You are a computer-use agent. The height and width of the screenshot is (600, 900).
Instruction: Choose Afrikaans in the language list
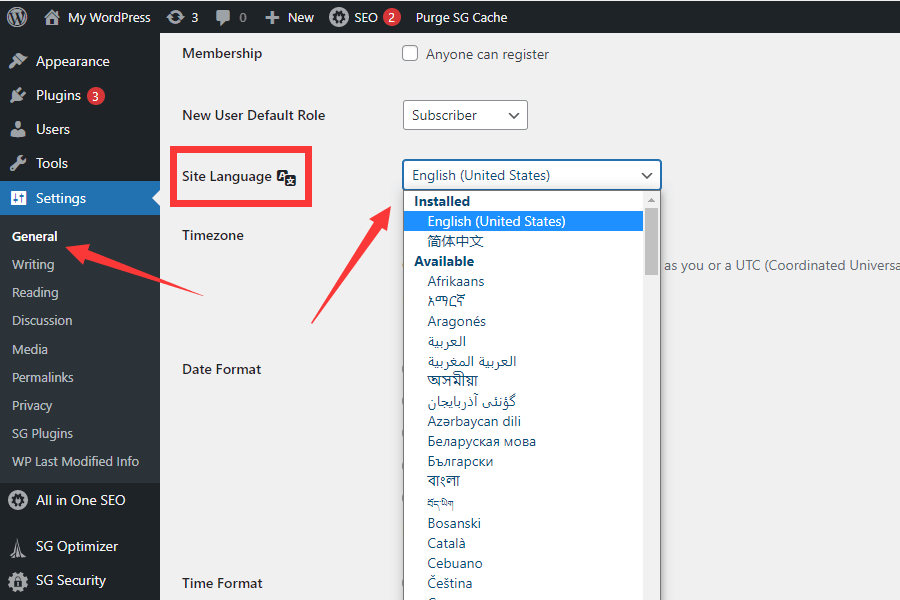click(456, 281)
